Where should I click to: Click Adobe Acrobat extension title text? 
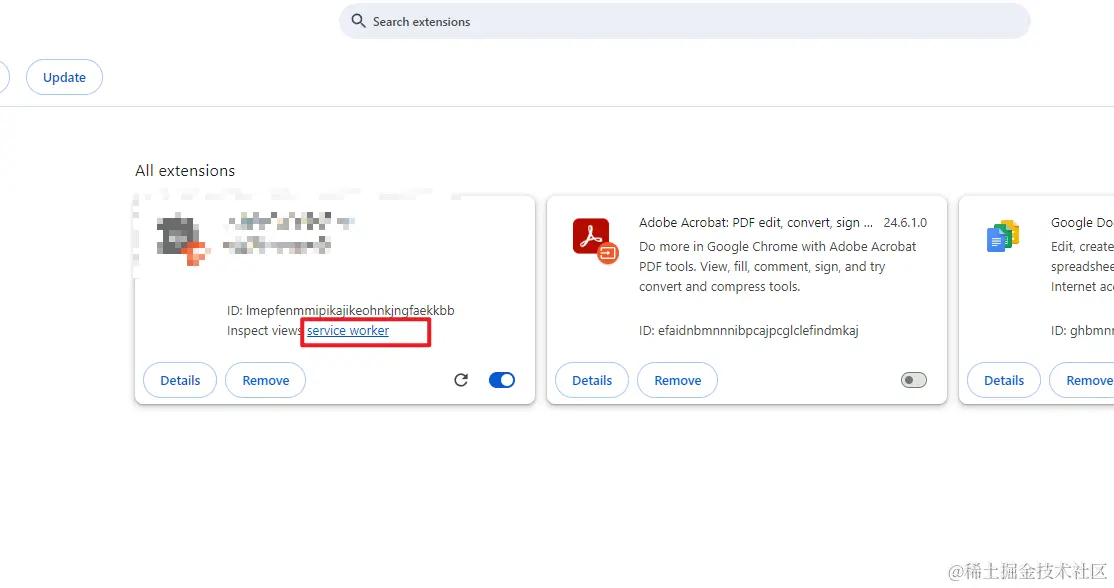[755, 222]
